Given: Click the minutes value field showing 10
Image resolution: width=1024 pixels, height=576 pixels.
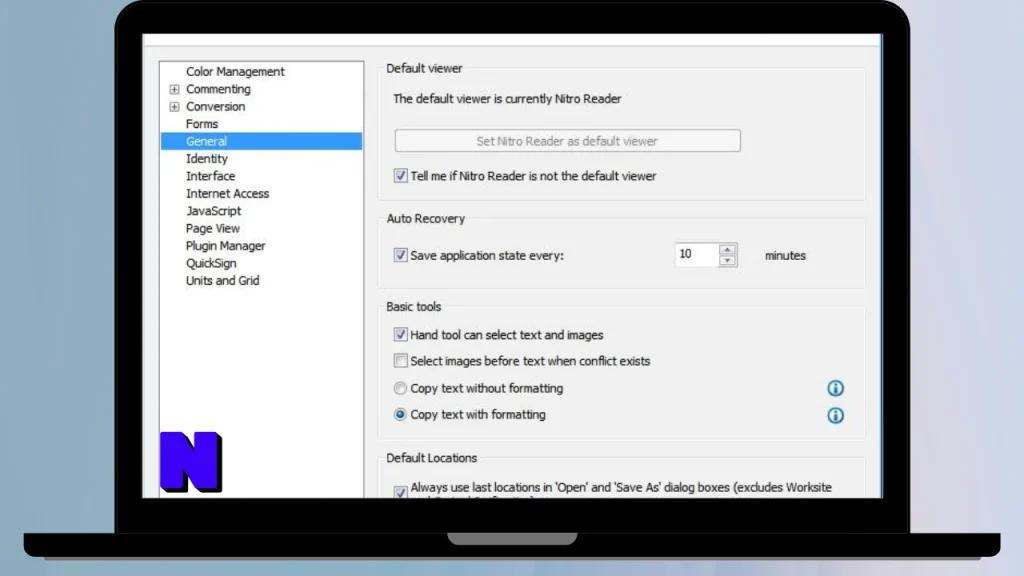Looking at the screenshot, I should 697,254.
